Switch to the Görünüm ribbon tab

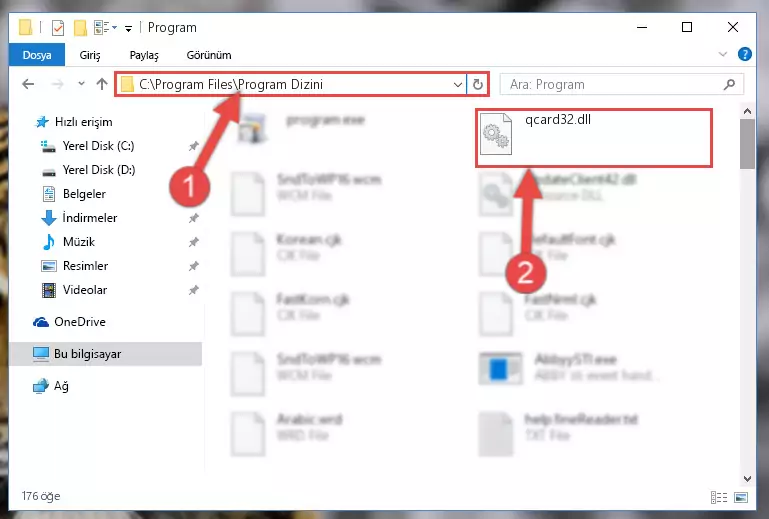point(209,55)
